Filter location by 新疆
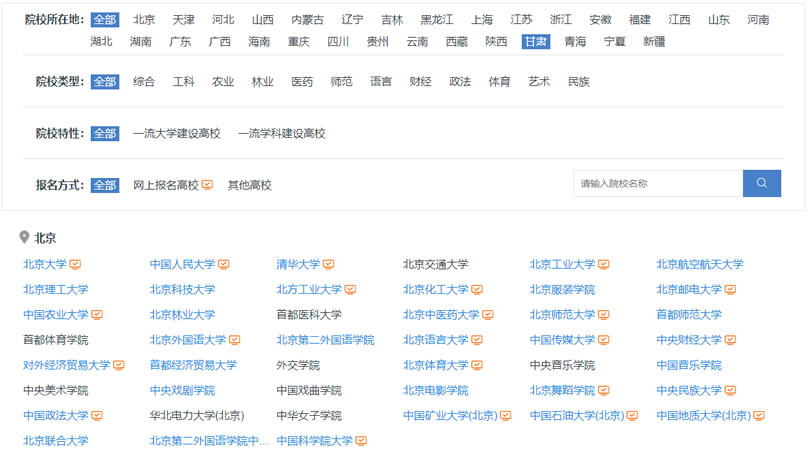 point(654,41)
